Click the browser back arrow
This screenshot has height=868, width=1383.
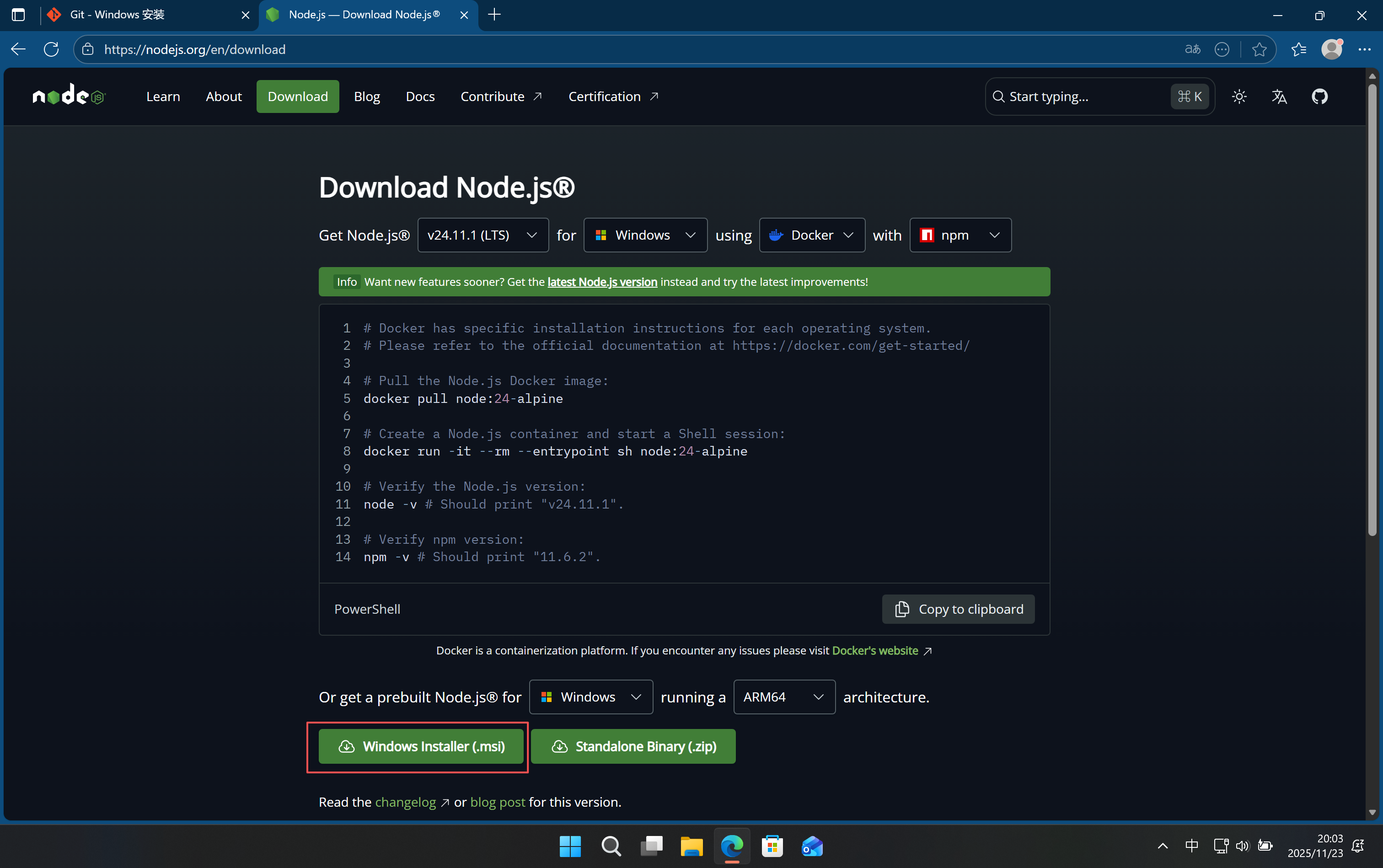click(18, 49)
